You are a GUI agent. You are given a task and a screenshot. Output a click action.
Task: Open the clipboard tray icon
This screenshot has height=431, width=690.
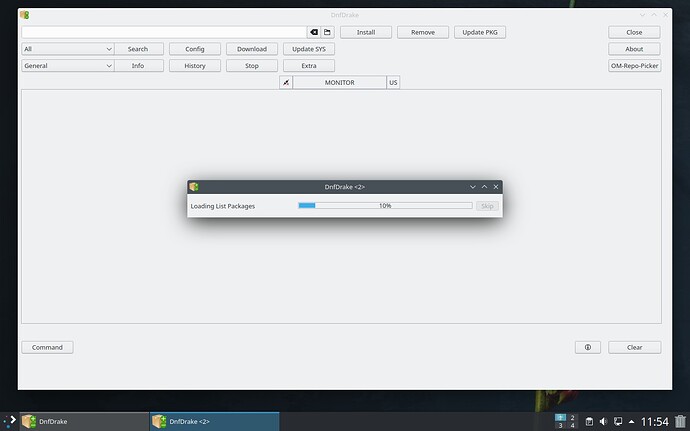[x=589, y=422]
